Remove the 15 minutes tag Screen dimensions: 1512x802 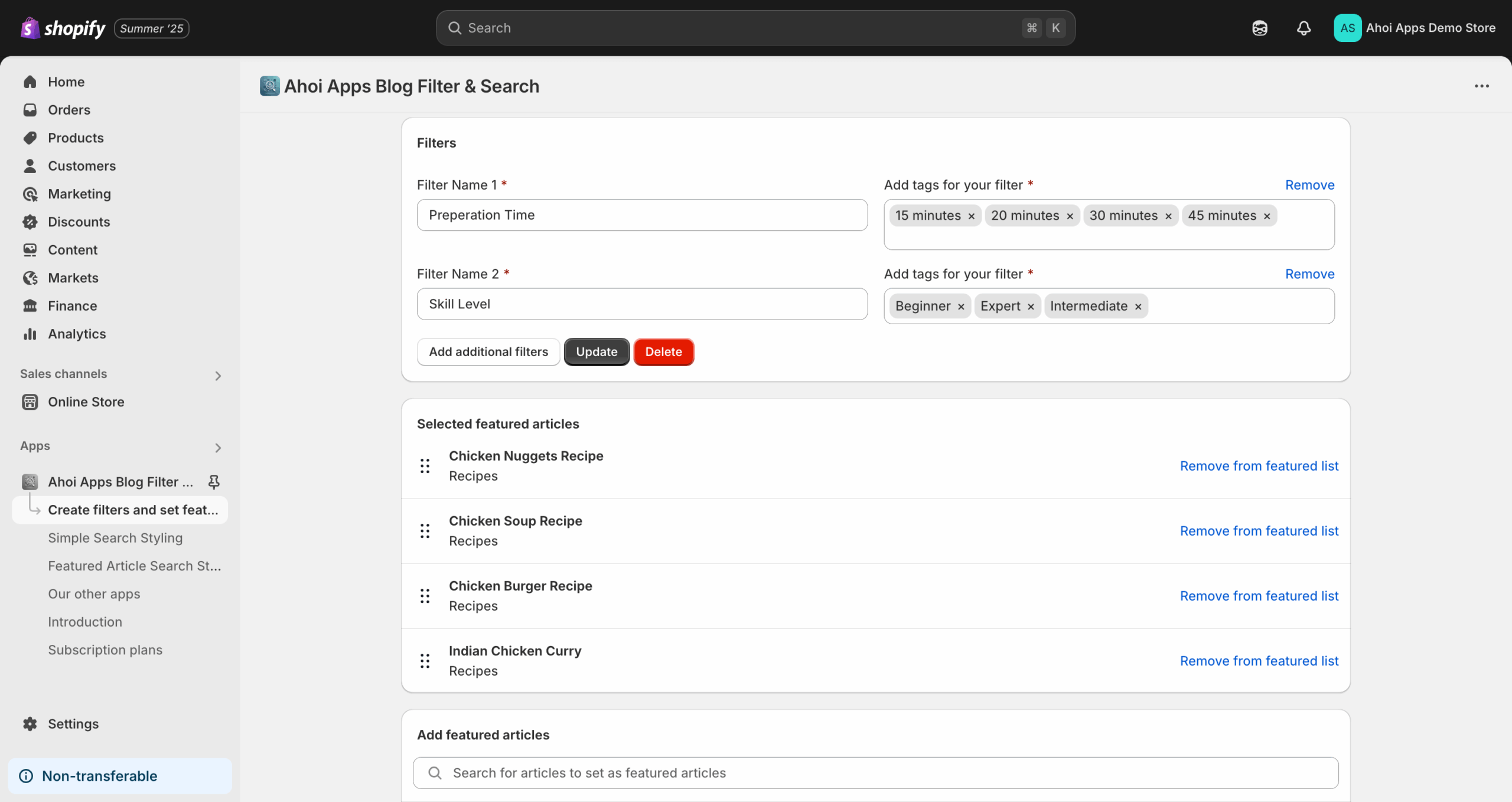[x=971, y=216]
